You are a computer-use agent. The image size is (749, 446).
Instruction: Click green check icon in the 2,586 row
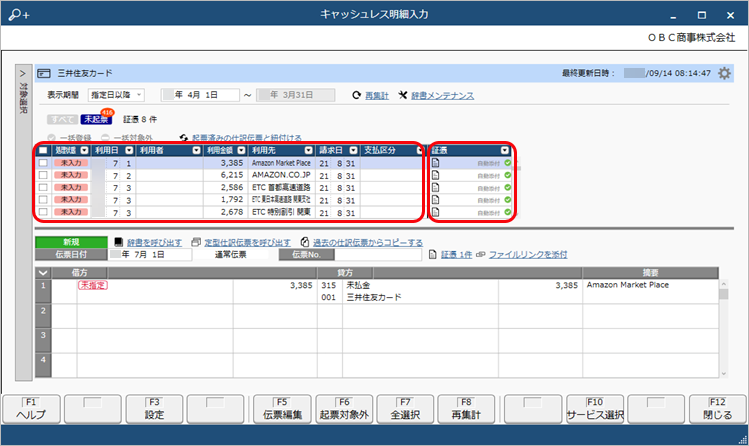pos(507,188)
